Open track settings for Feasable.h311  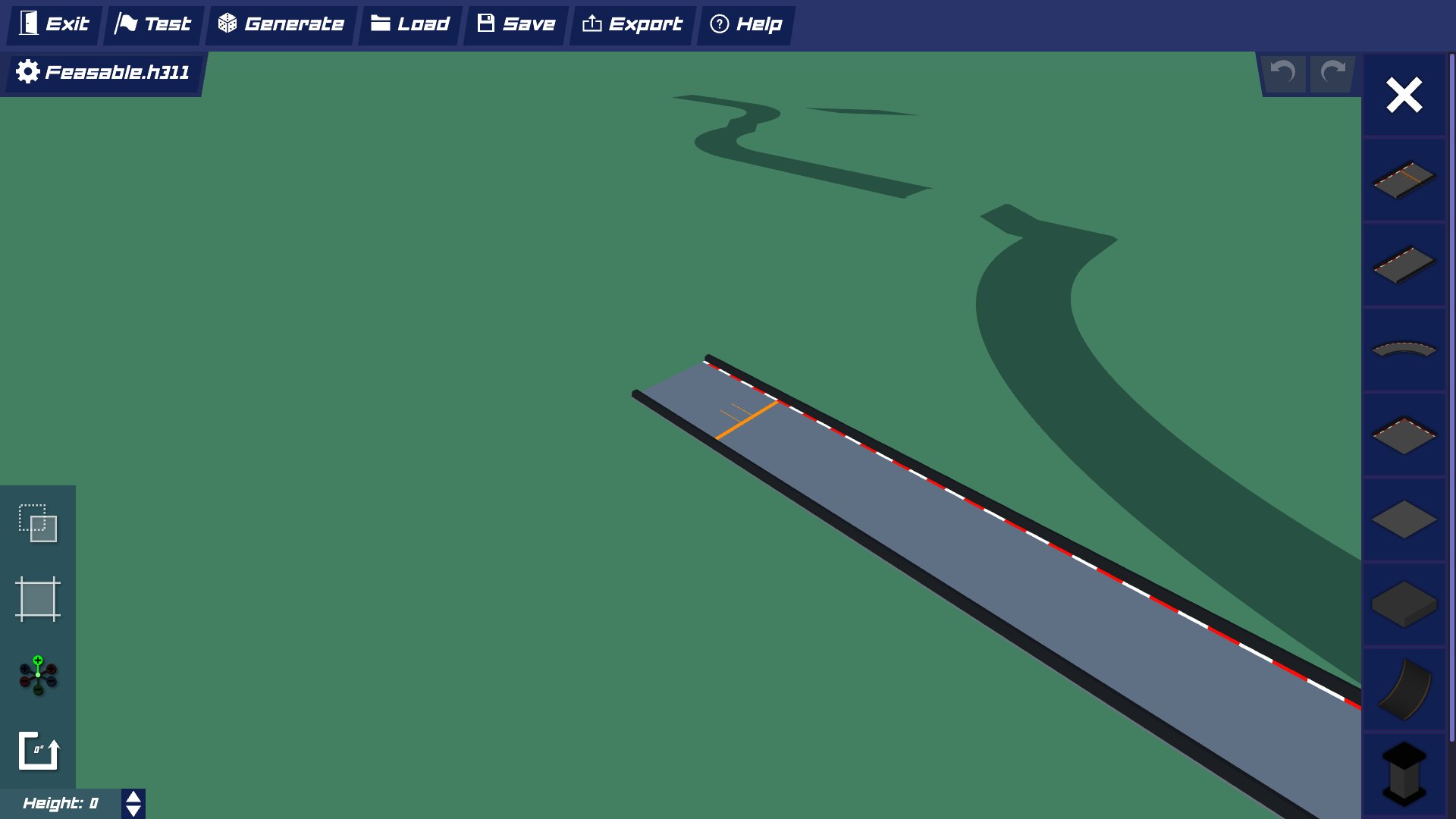(x=102, y=73)
